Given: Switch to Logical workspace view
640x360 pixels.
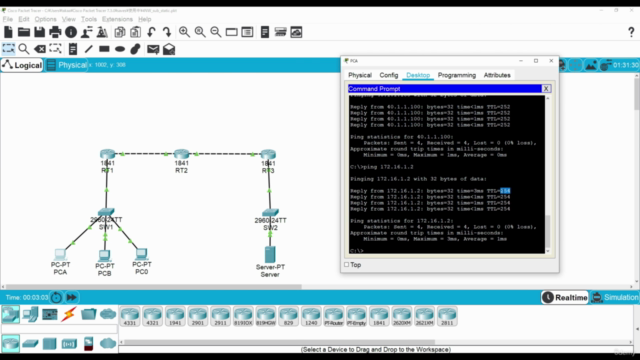Looking at the screenshot, I should coord(22,65).
